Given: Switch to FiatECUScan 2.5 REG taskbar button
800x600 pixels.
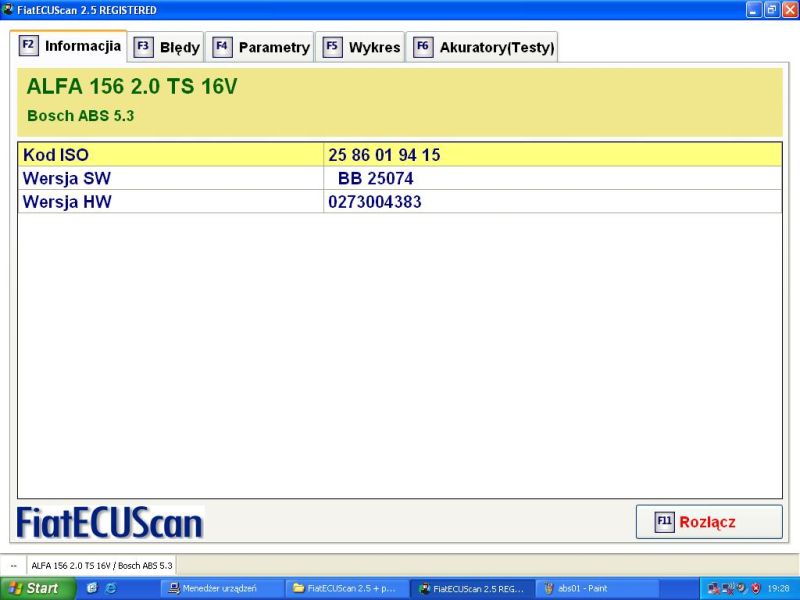Looking at the screenshot, I should click(x=472, y=588).
